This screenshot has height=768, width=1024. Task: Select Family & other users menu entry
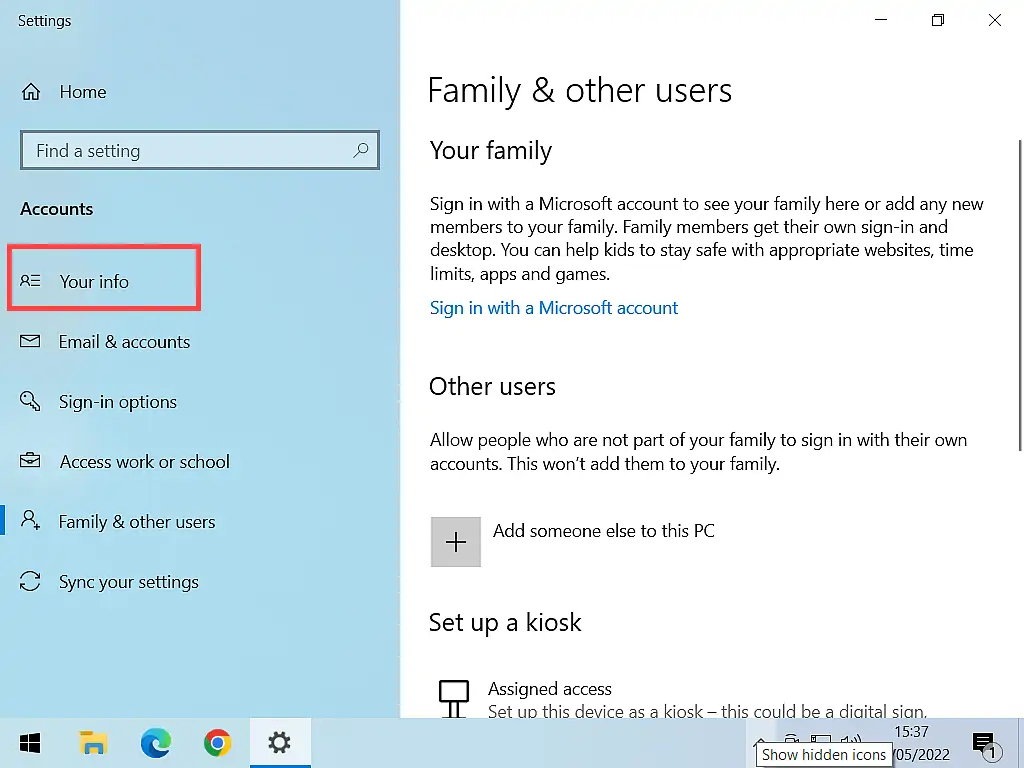(137, 521)
